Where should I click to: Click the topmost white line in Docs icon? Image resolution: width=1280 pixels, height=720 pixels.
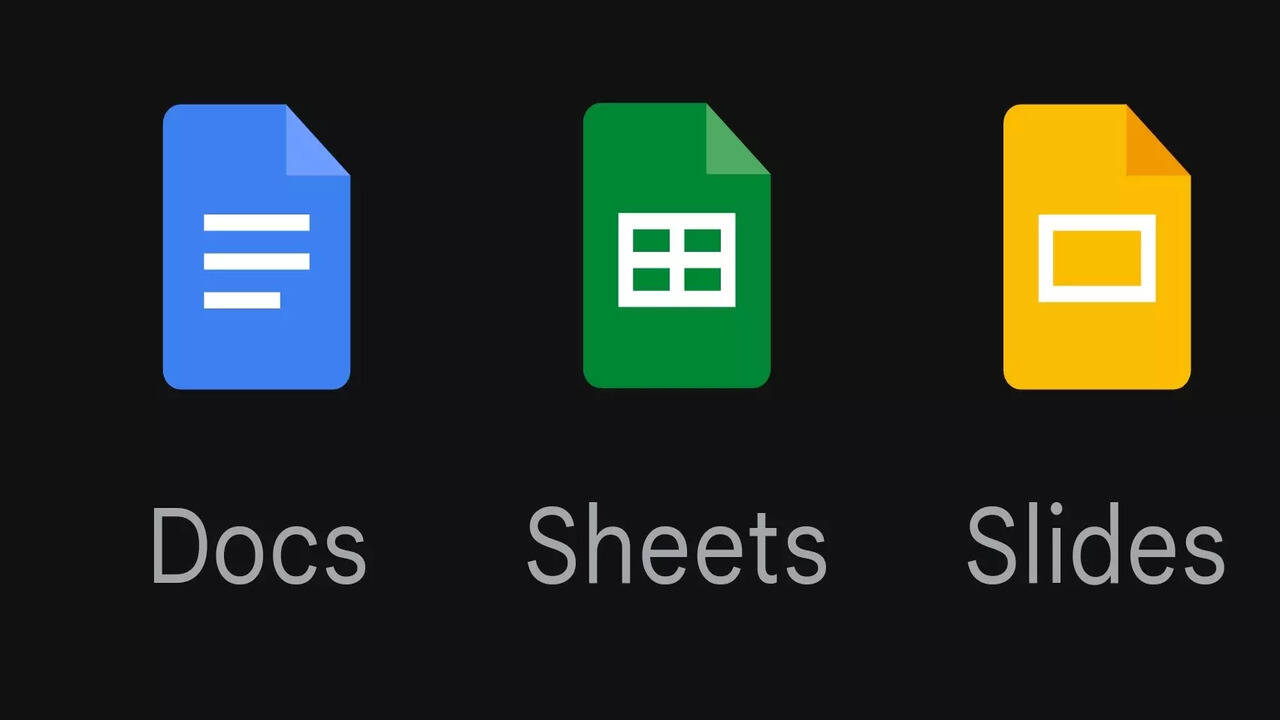click(257, 222)
